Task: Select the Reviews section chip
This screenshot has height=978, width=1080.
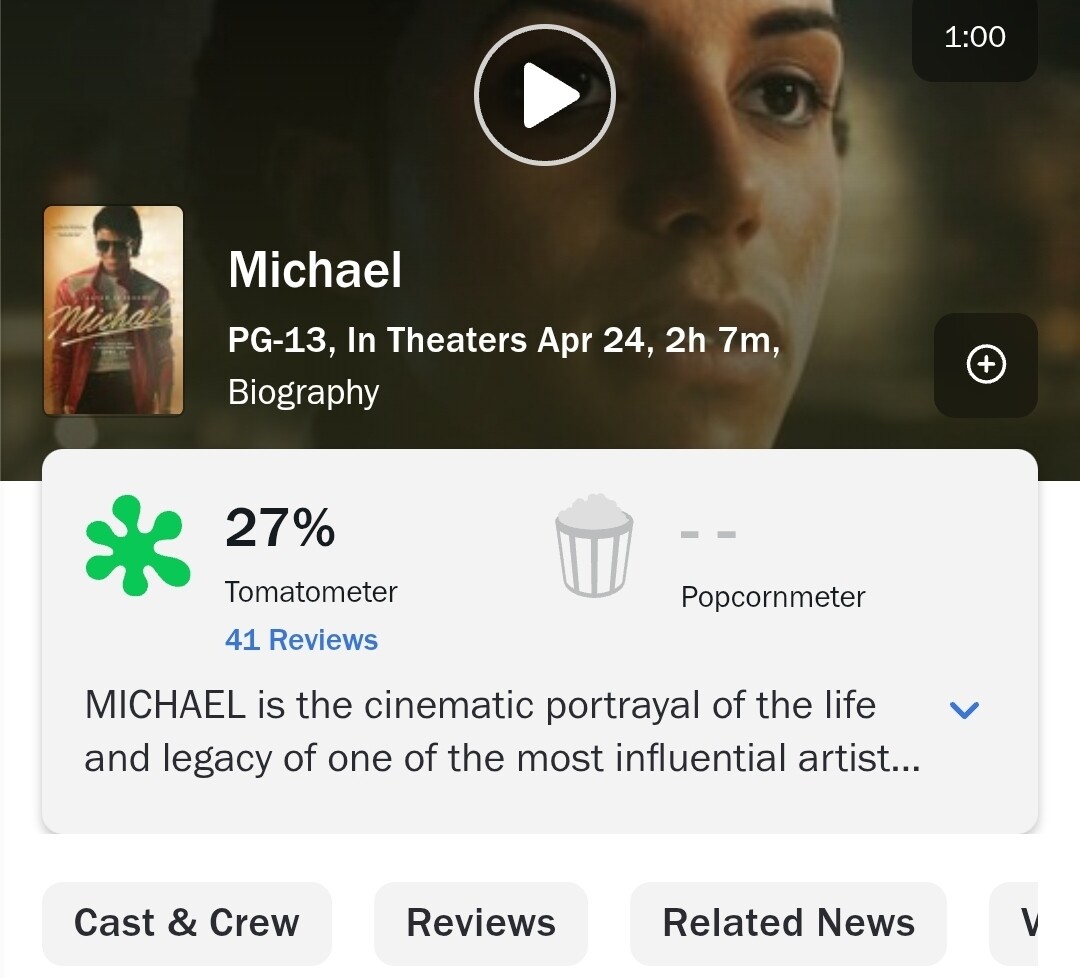Action: click(x=481, y=923)
